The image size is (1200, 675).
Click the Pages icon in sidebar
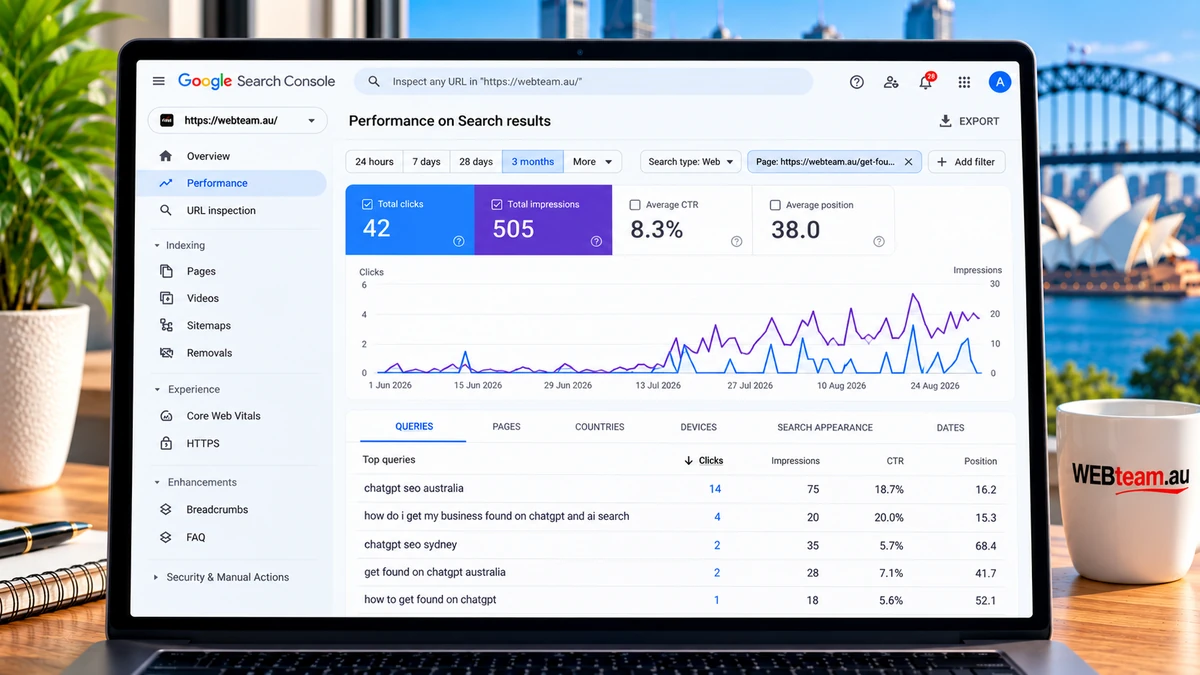pyautogui.click(x=166, y=271)
